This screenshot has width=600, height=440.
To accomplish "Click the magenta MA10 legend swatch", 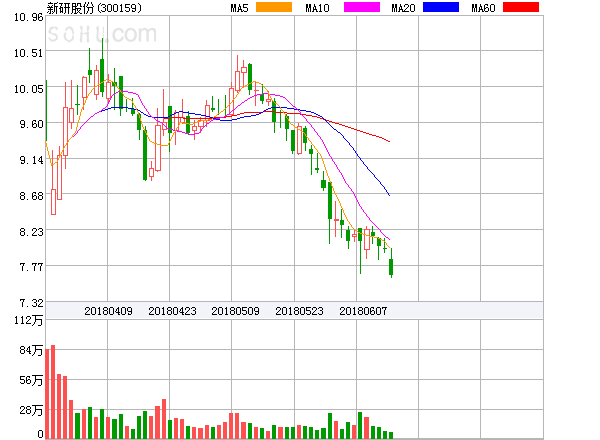I will (362, 7).
